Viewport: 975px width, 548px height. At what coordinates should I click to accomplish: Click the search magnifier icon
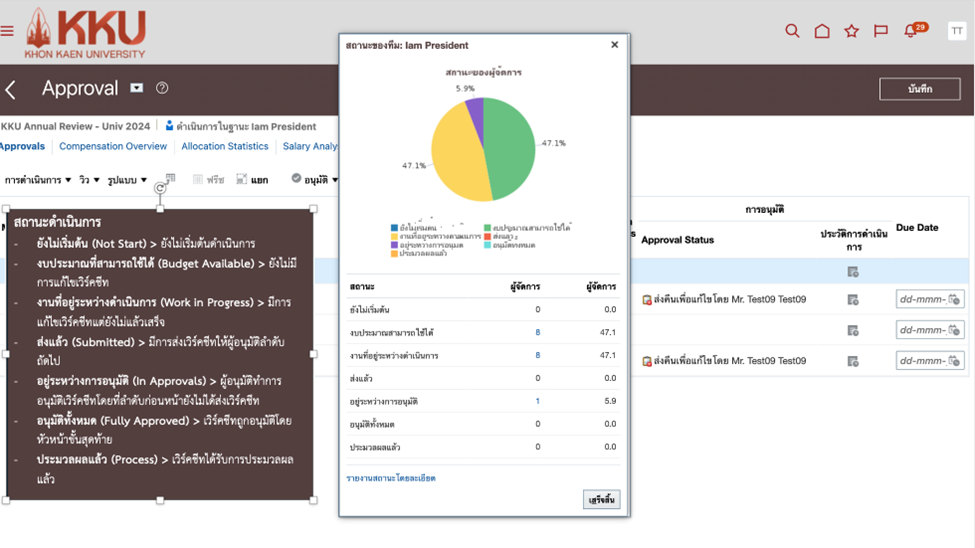point(792,31)
